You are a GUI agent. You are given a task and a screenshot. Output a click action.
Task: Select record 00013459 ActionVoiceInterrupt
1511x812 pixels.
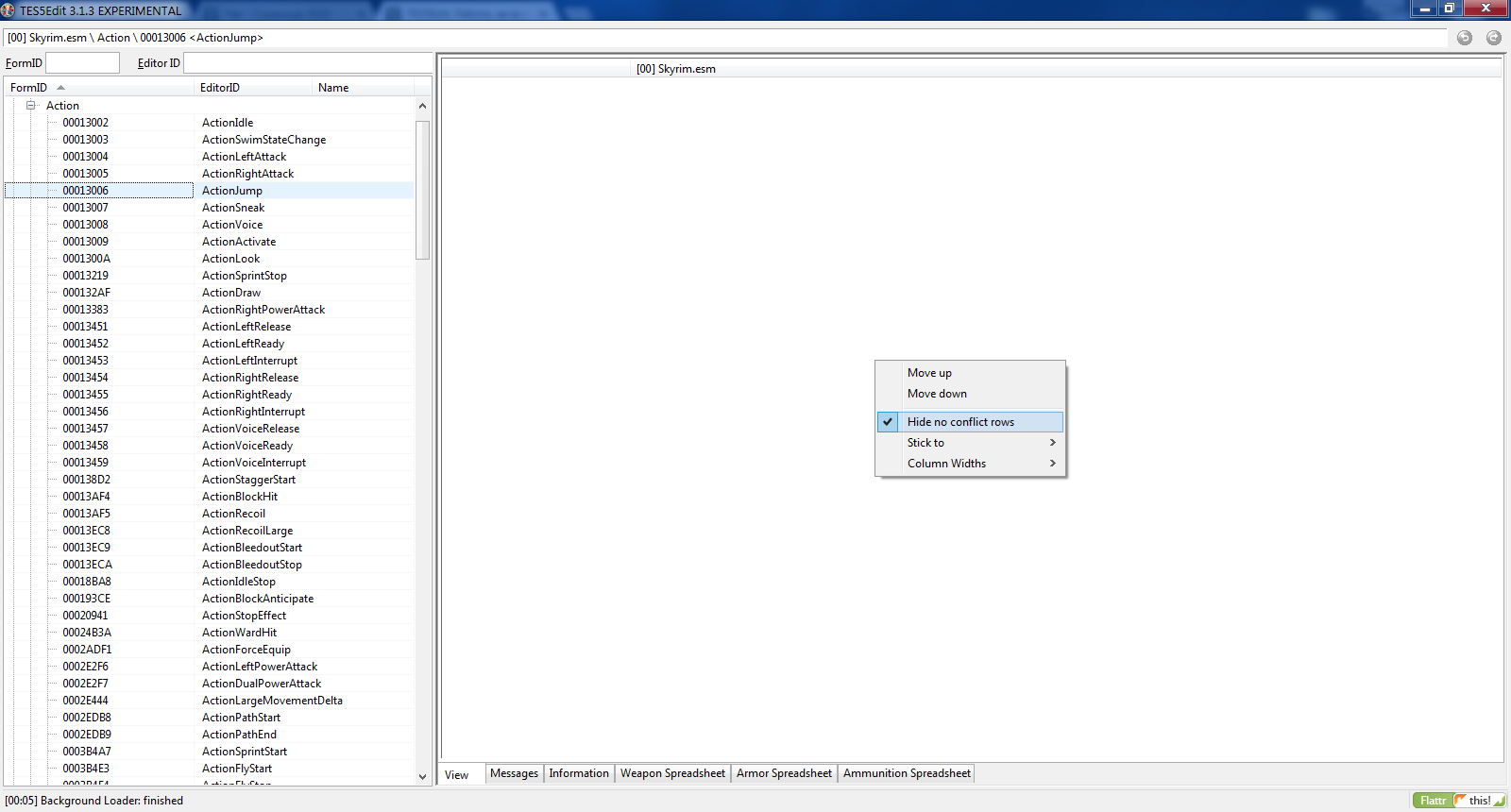point(209,463)
